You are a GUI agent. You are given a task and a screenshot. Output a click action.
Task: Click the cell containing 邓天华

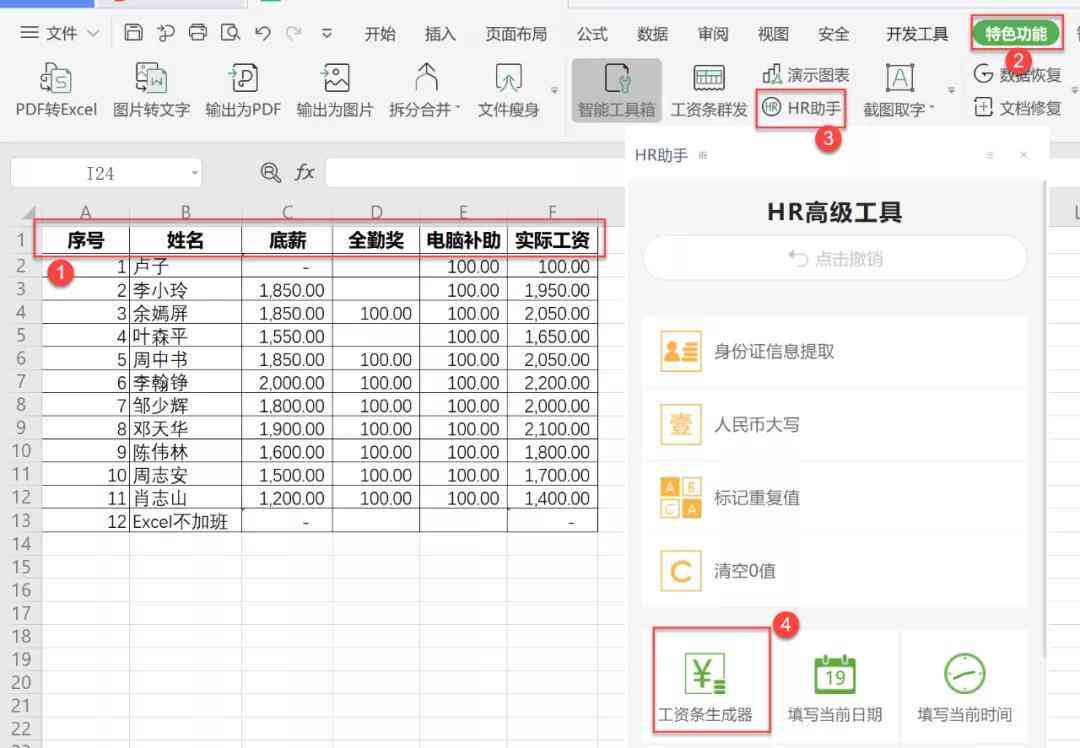185,428
